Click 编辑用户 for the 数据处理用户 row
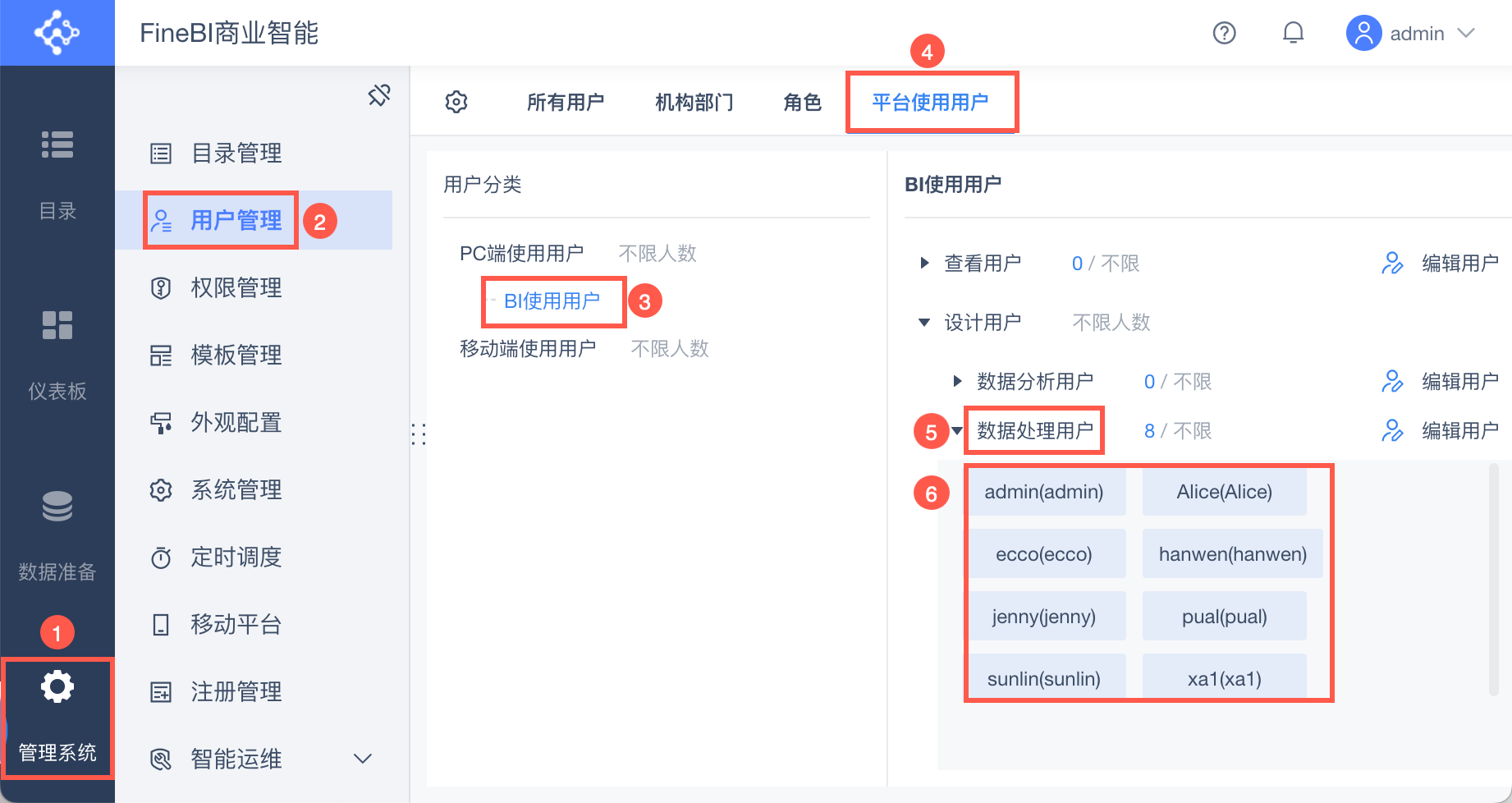Image resolution: width=1512 pixels, height=803 pixels. click(1441, 431)
